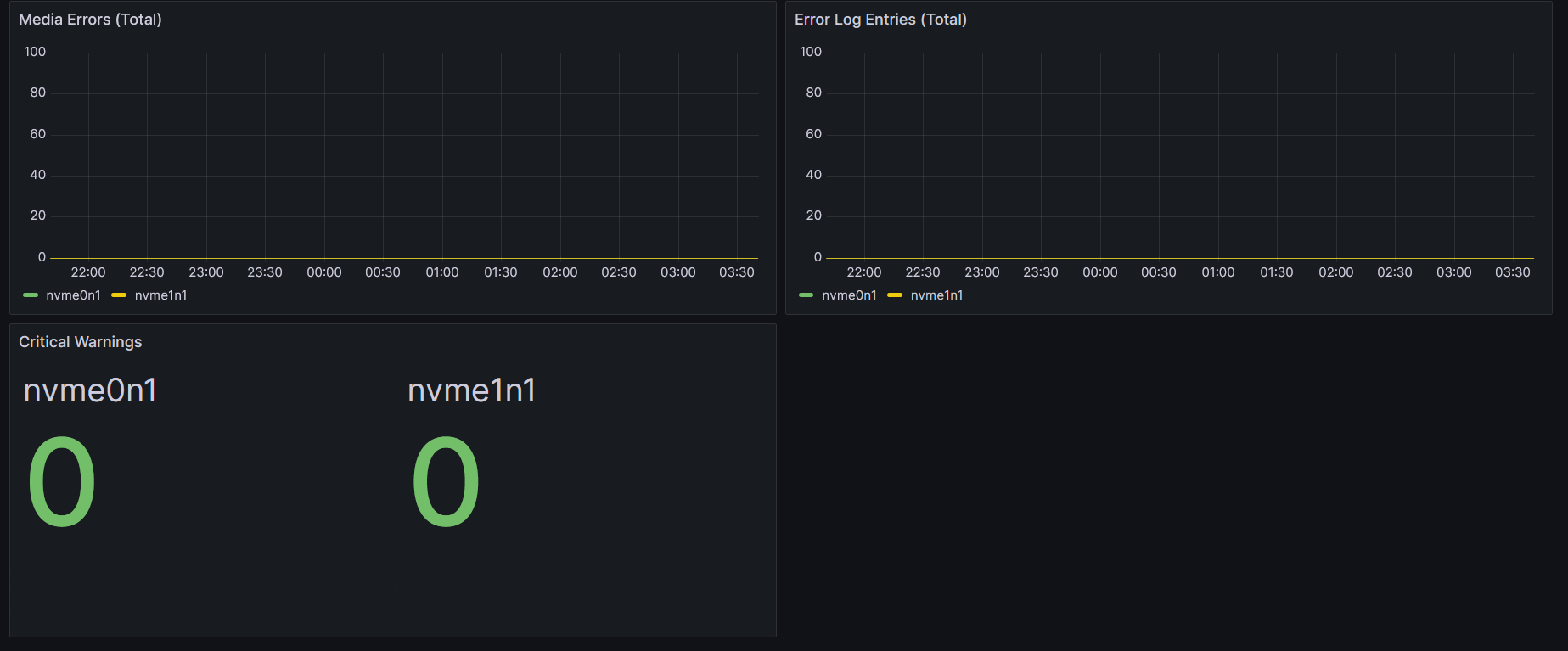Toggle nvme1n1 series label in Error Log Entries legend
The image size is (1568, 651).
click(936, 295)
